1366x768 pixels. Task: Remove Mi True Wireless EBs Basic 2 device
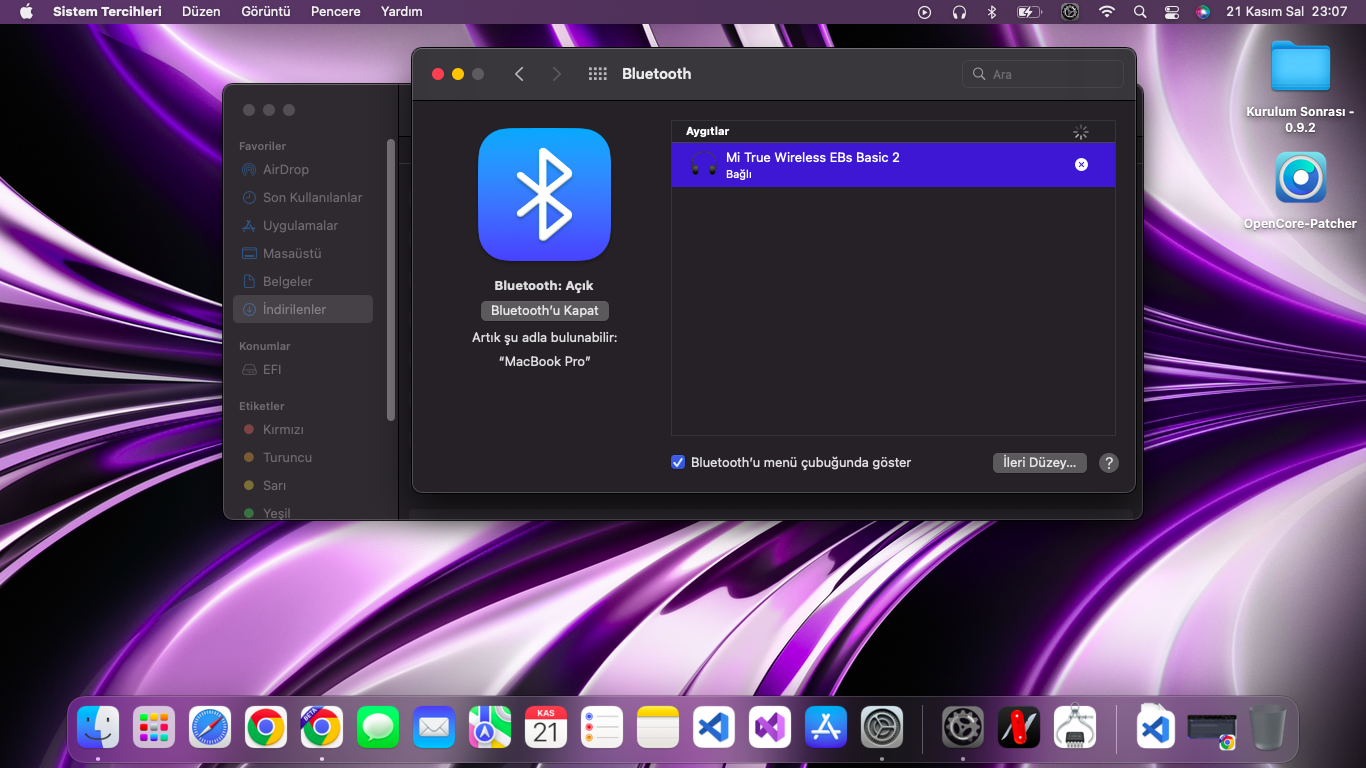coord(1081,165)
